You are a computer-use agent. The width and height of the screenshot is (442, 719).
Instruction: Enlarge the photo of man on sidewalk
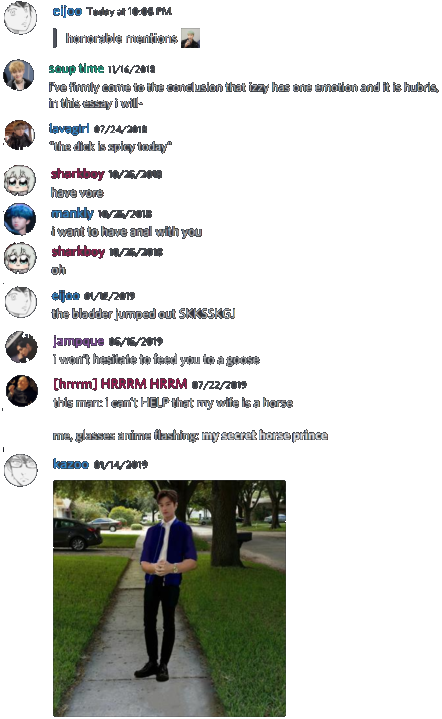[x=169, y=597]
